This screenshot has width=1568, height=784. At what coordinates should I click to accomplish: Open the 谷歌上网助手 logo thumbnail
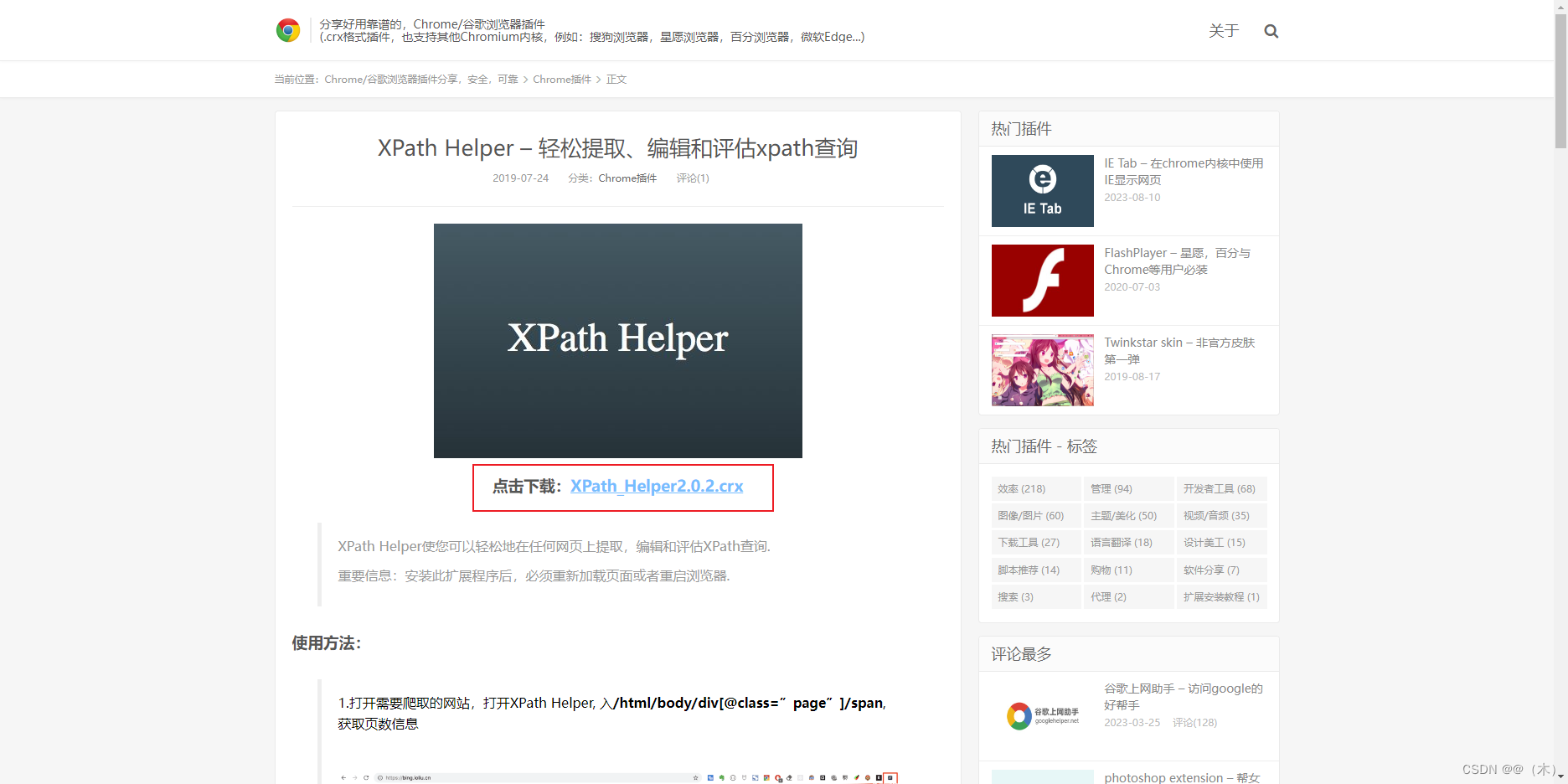1043,716
